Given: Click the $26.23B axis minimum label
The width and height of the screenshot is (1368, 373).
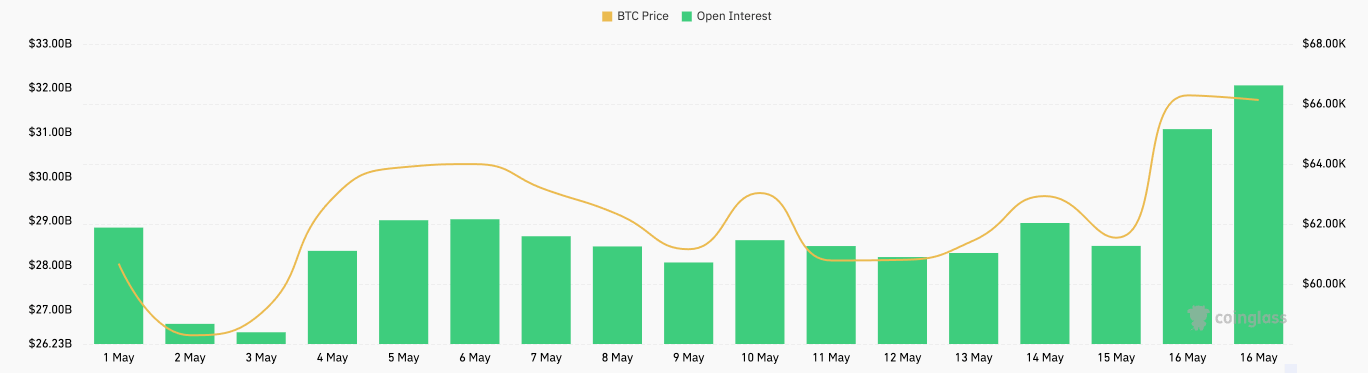Looking at the screenshot, I should click(x=50, y=343).
